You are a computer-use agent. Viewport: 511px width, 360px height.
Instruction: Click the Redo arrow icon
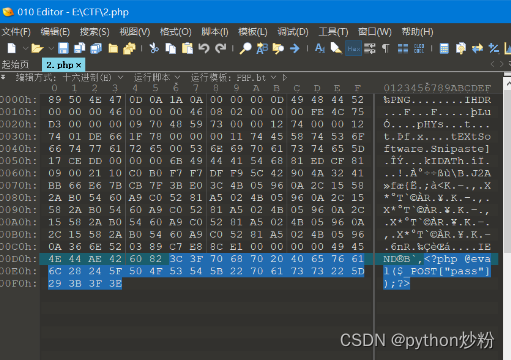point(220,49)
